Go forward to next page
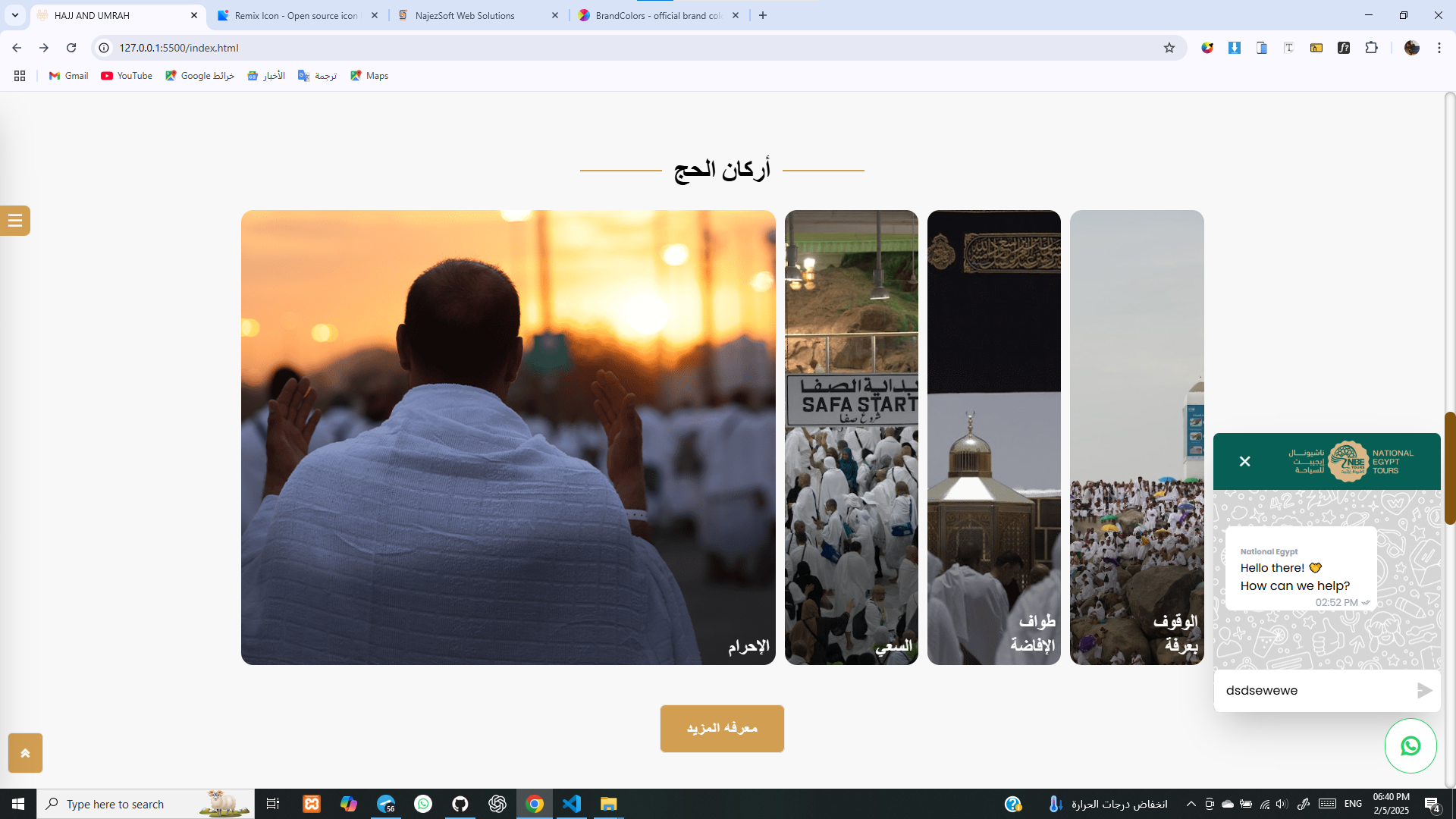The width and height of the screenshot is (1456, 819). tap(44, 48)
